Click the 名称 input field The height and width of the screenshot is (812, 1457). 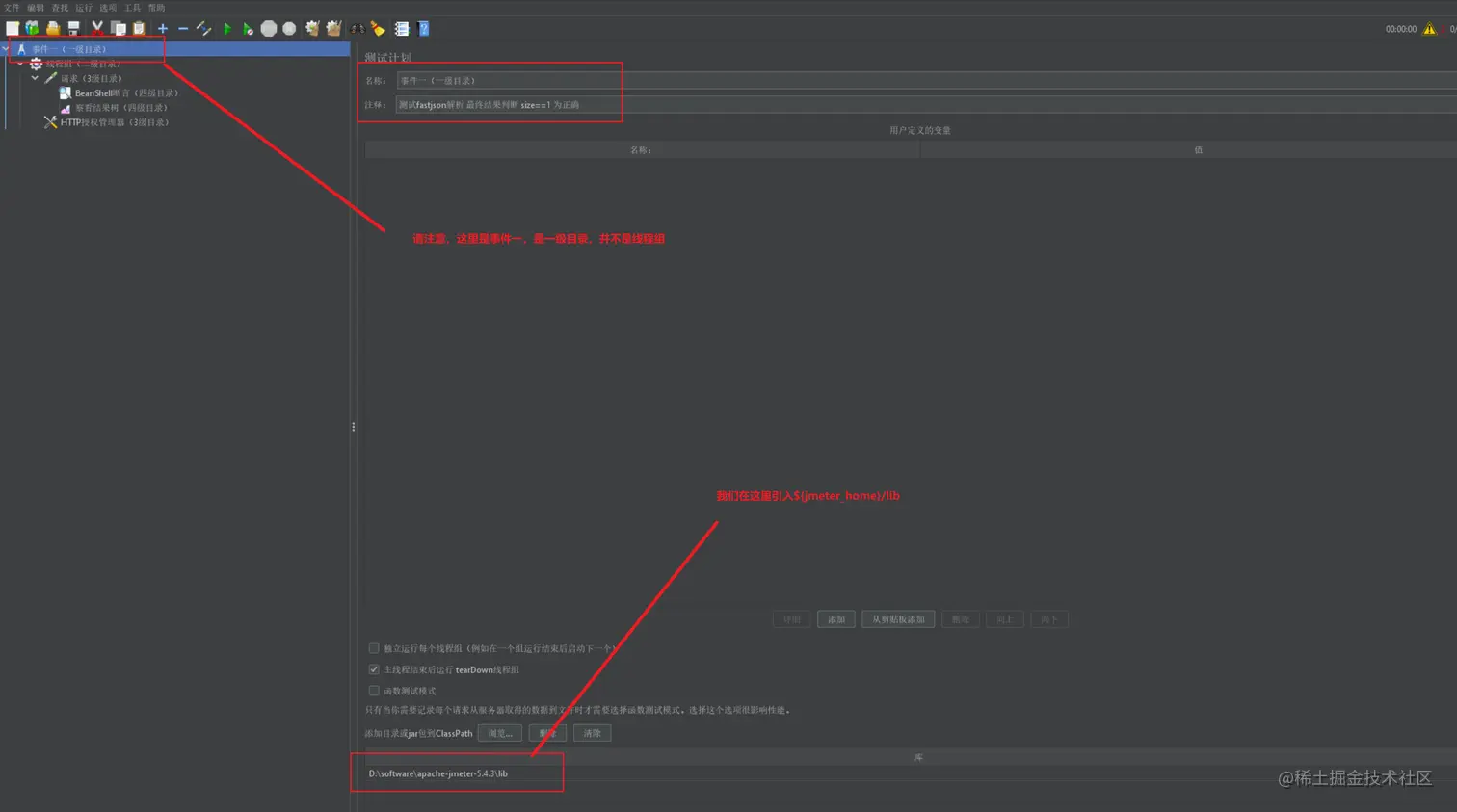click(x=926, y=81)
